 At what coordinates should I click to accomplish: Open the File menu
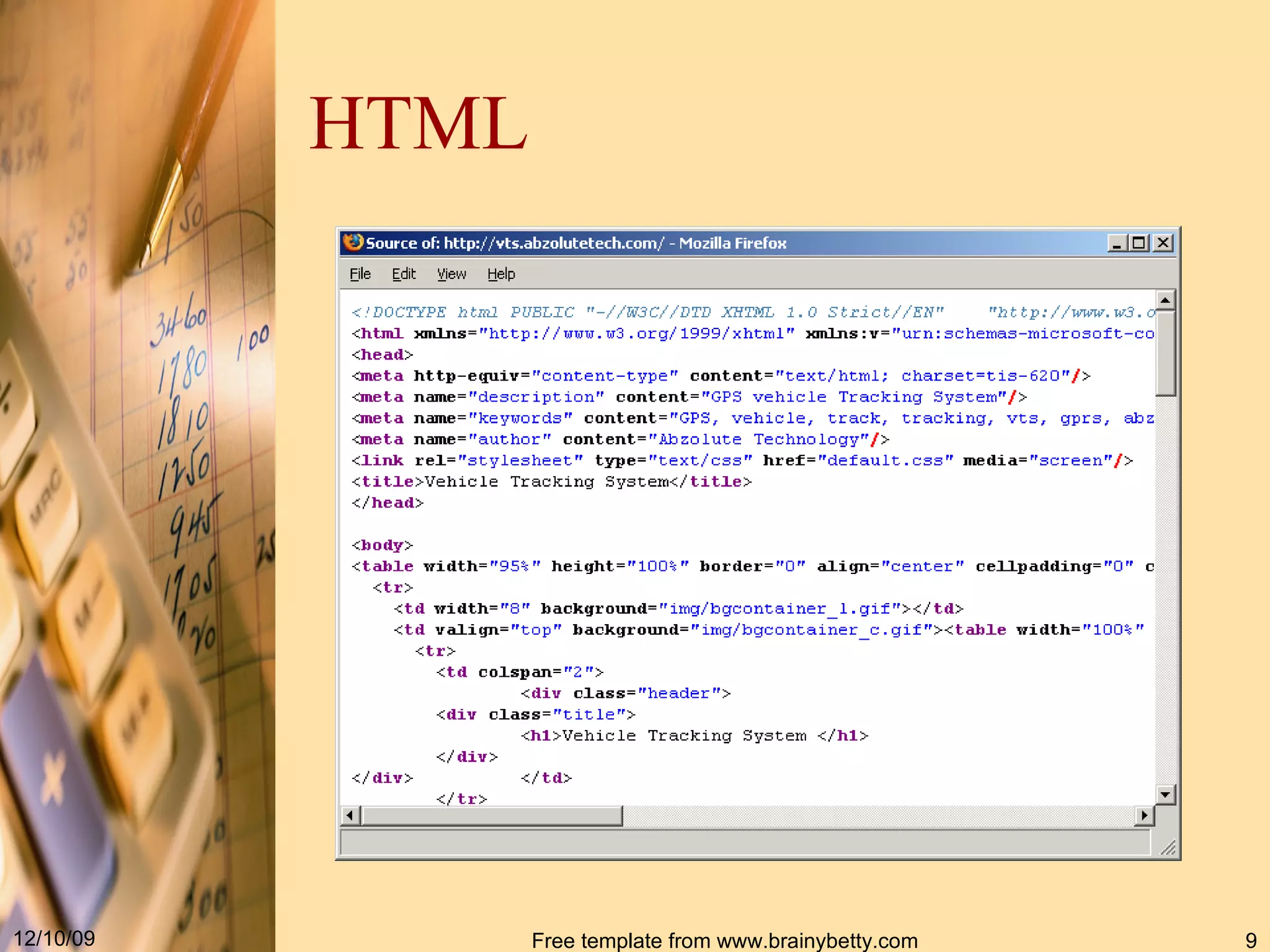coord(360,274)
